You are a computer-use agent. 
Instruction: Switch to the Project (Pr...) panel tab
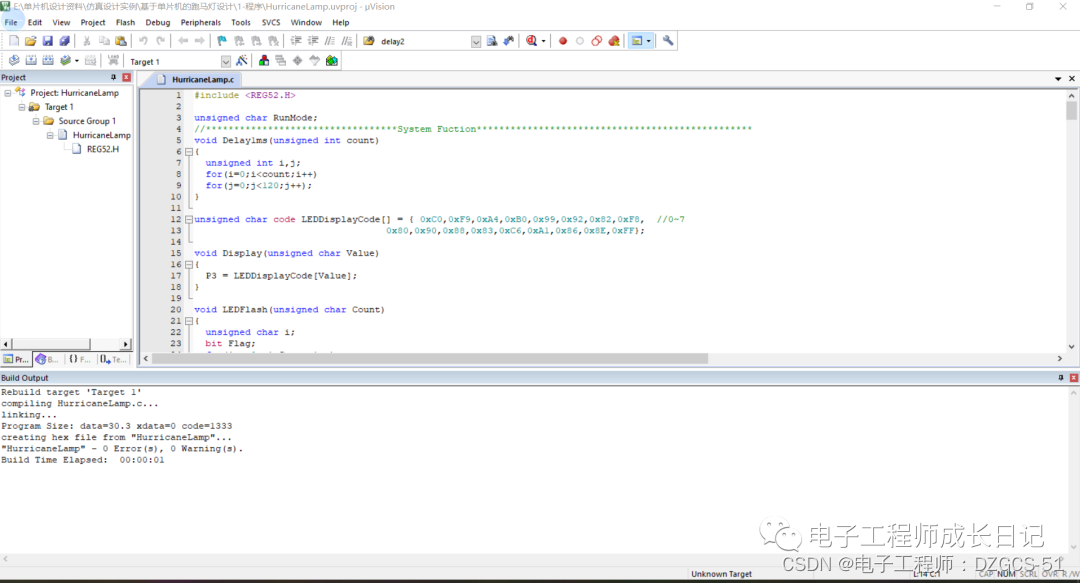(x=17, y=359)
